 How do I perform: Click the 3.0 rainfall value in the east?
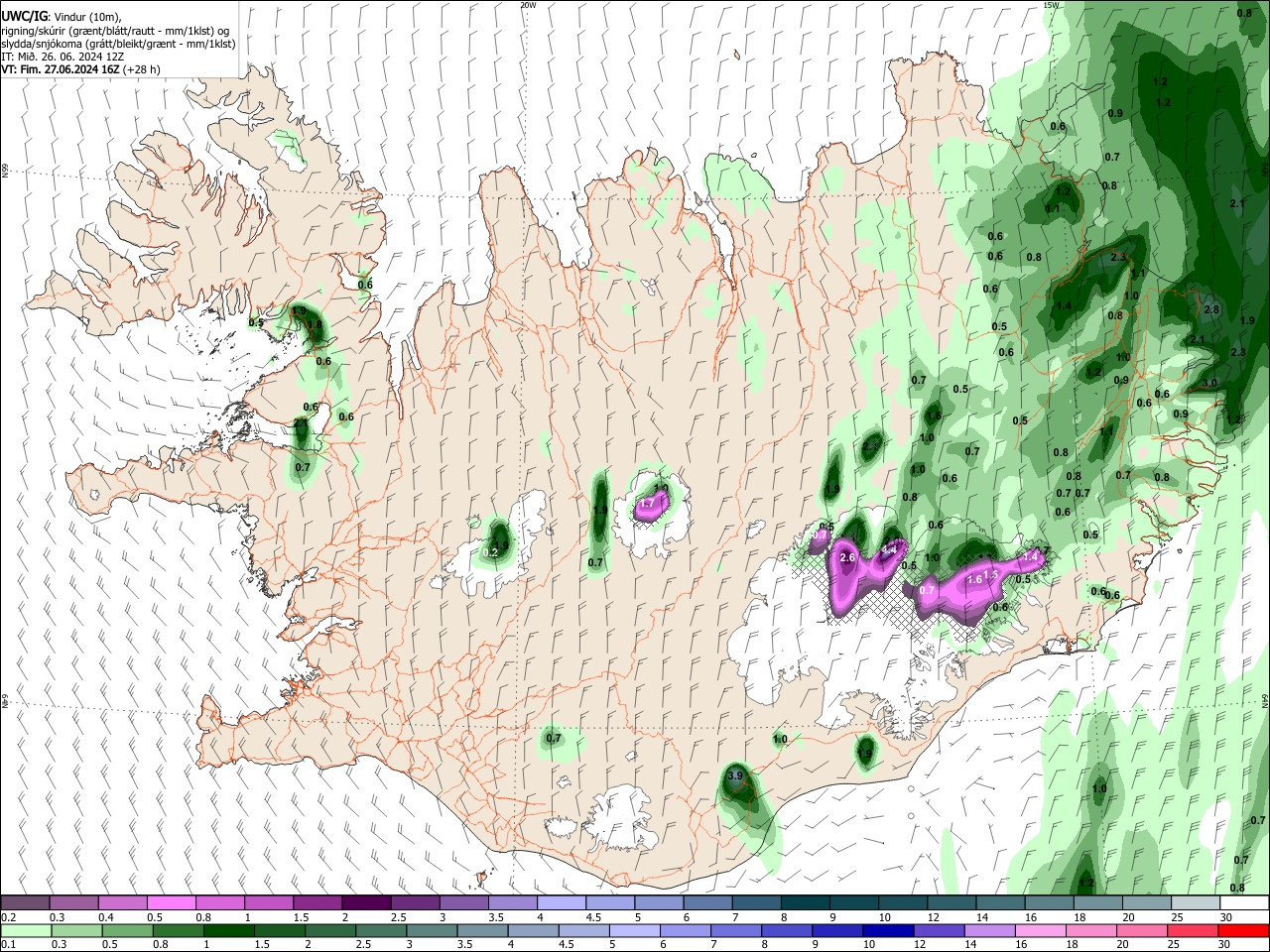tap(1208, 383)
